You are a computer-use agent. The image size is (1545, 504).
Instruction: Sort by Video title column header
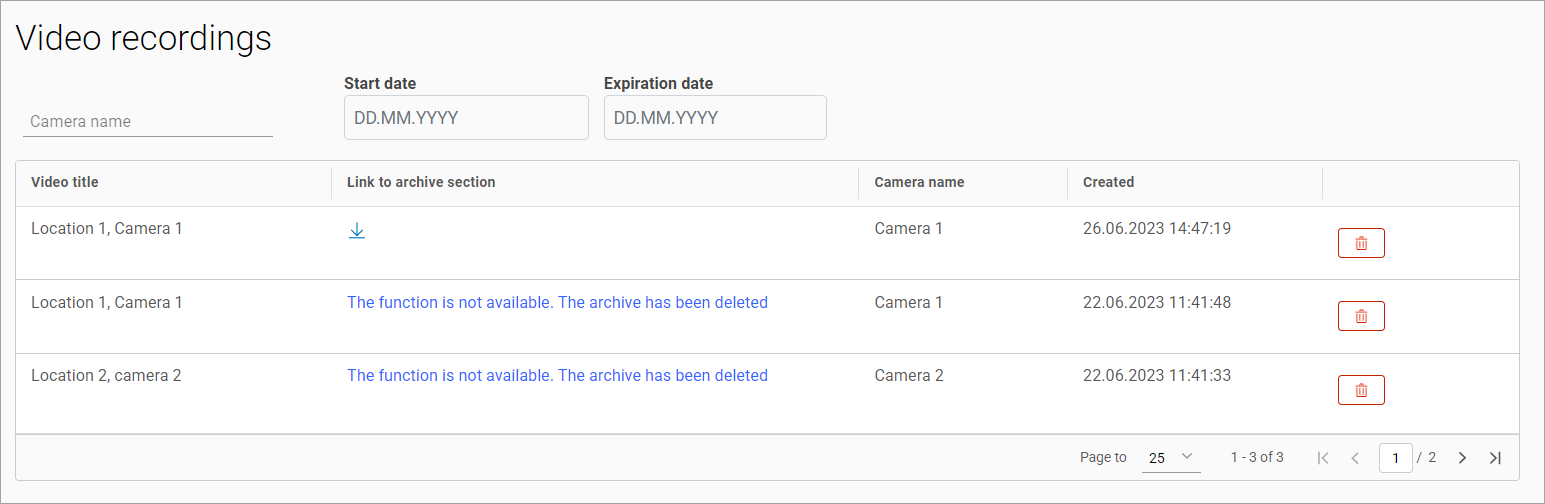click(x=65, y=182)
